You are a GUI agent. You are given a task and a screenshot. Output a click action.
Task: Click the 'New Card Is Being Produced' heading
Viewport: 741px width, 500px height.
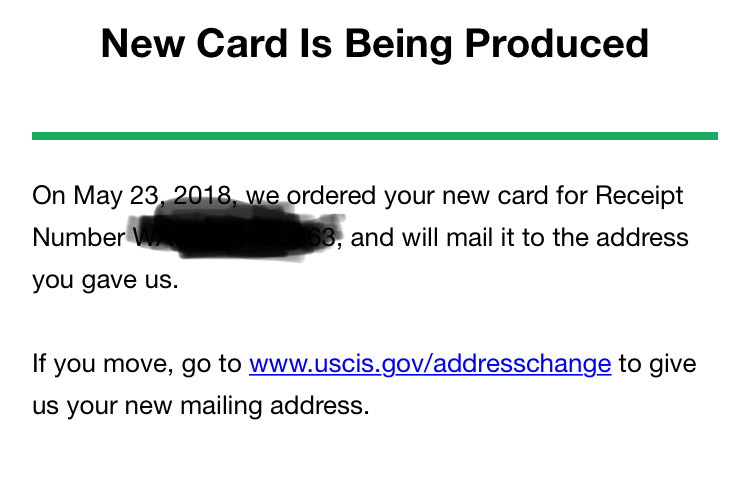374,44
